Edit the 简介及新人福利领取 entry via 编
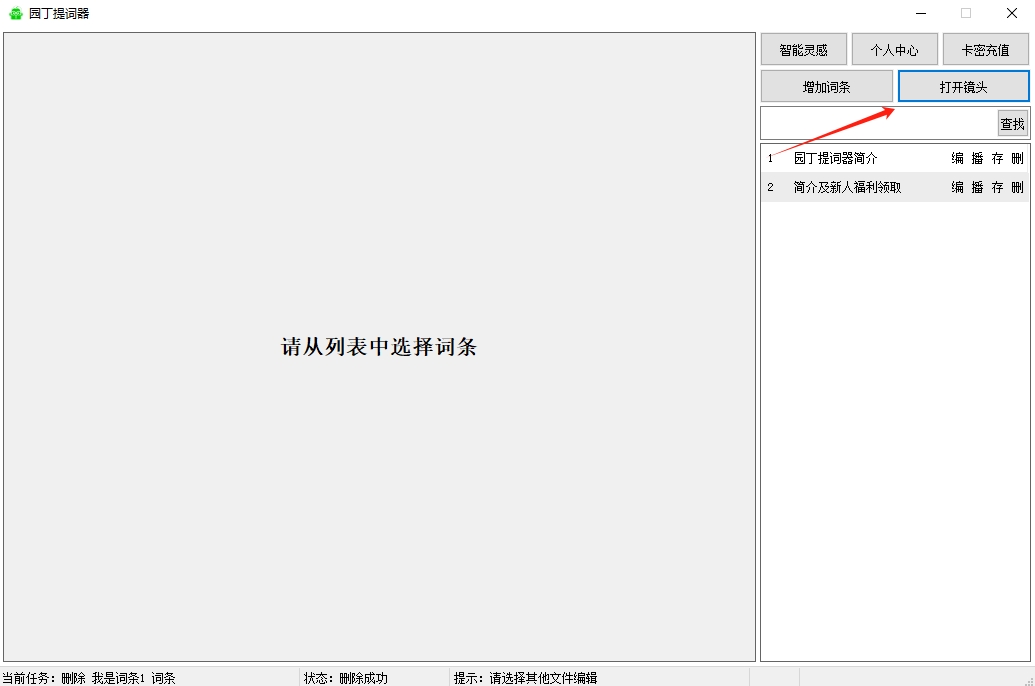1035x686 pixels. click(x=957, y=187)
